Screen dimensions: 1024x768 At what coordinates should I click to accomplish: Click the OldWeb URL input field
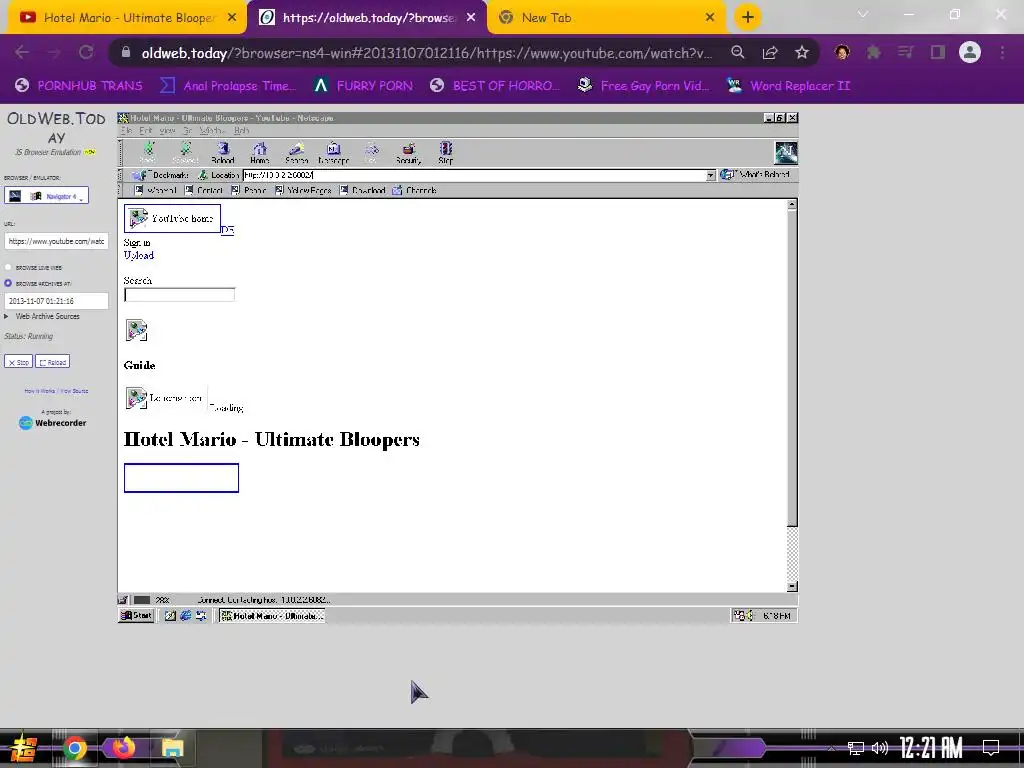(56, 241)
